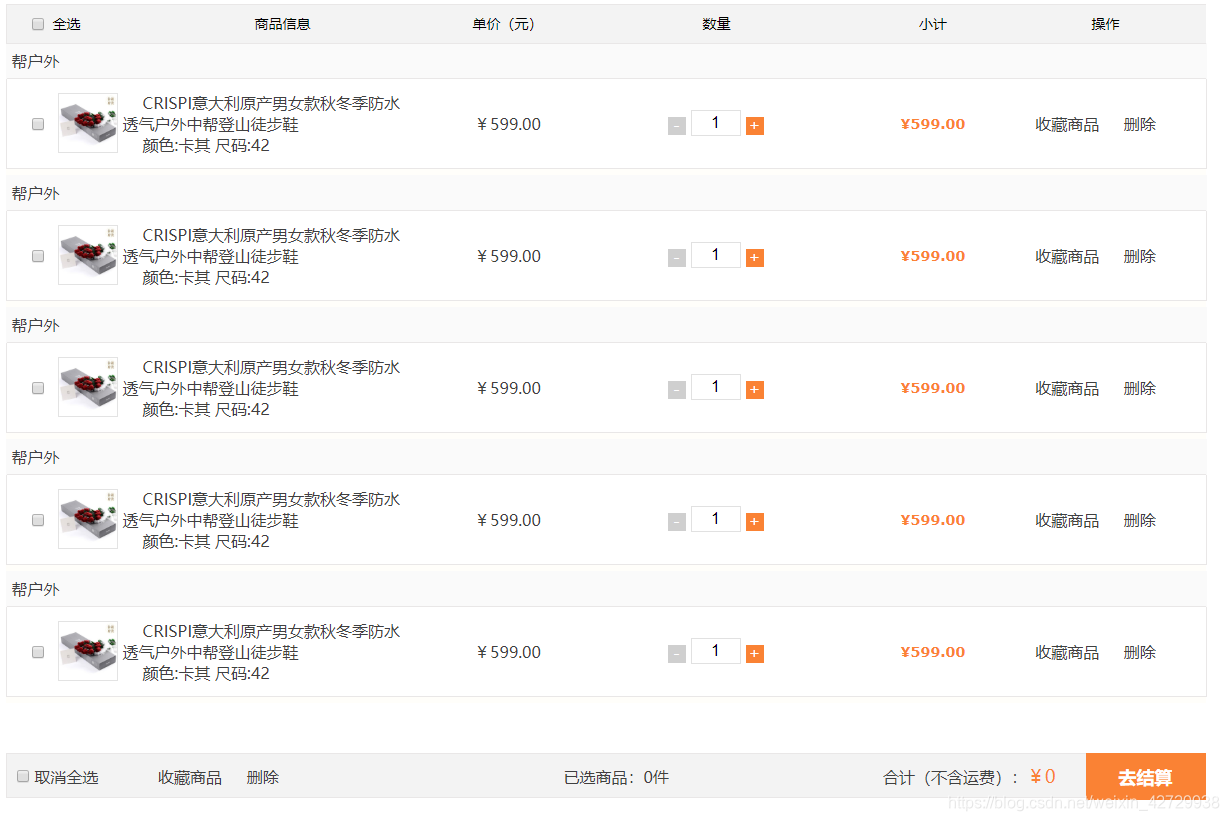Increase quantity of the last product
Viewport: 1229px width, 821px height.
[x=754, y=650]
